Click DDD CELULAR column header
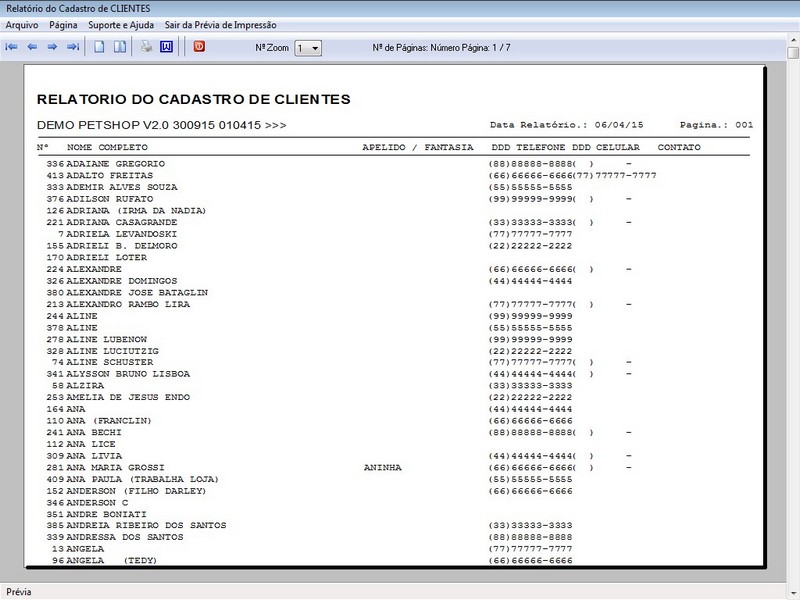The width and height of the screenshot is (800, 600). tap(606, 147)
